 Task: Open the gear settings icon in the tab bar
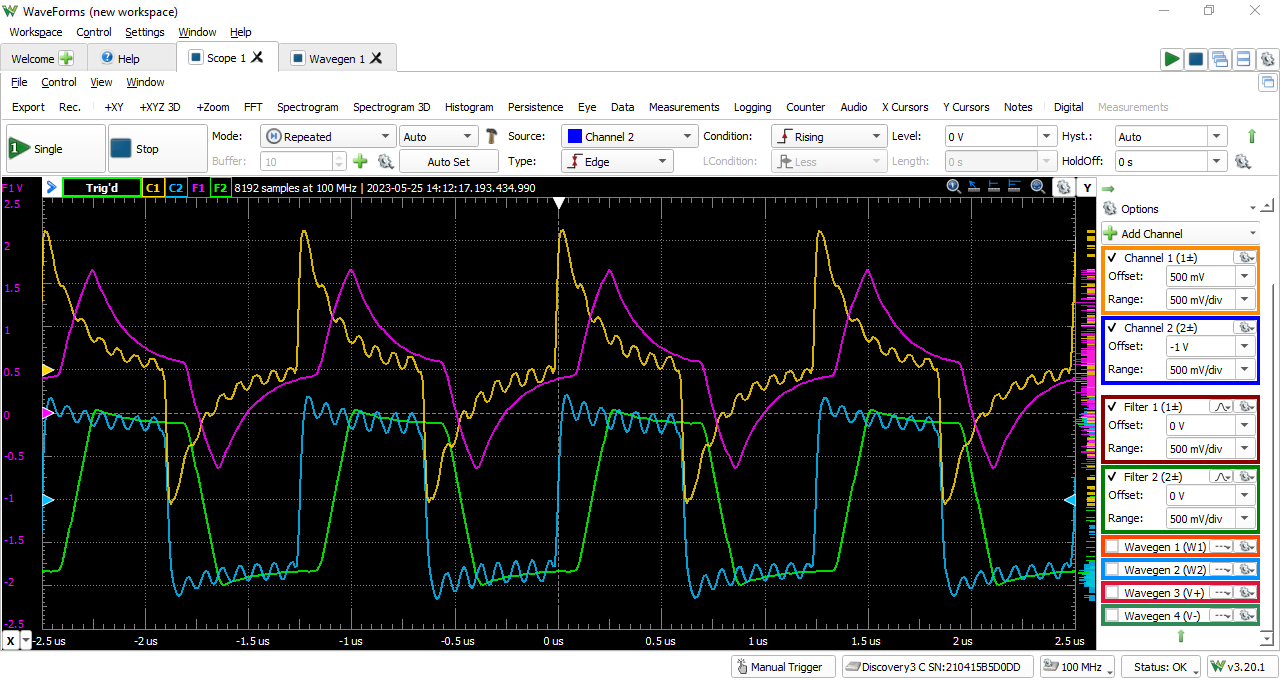click(x=1267, y=59)
